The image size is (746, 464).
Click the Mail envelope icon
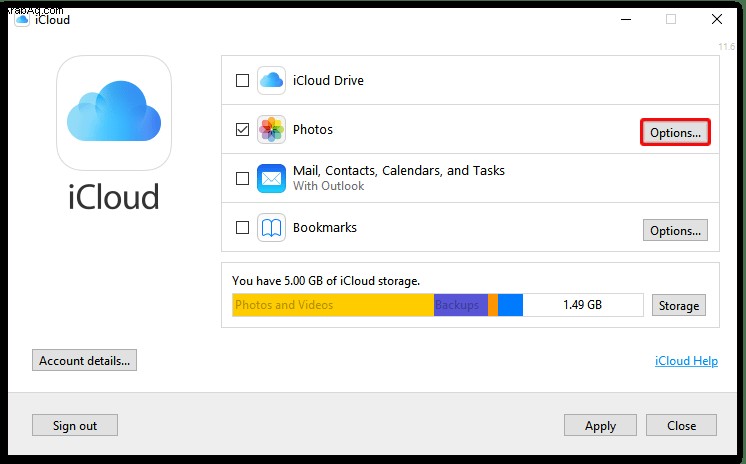tap(271, 178)
